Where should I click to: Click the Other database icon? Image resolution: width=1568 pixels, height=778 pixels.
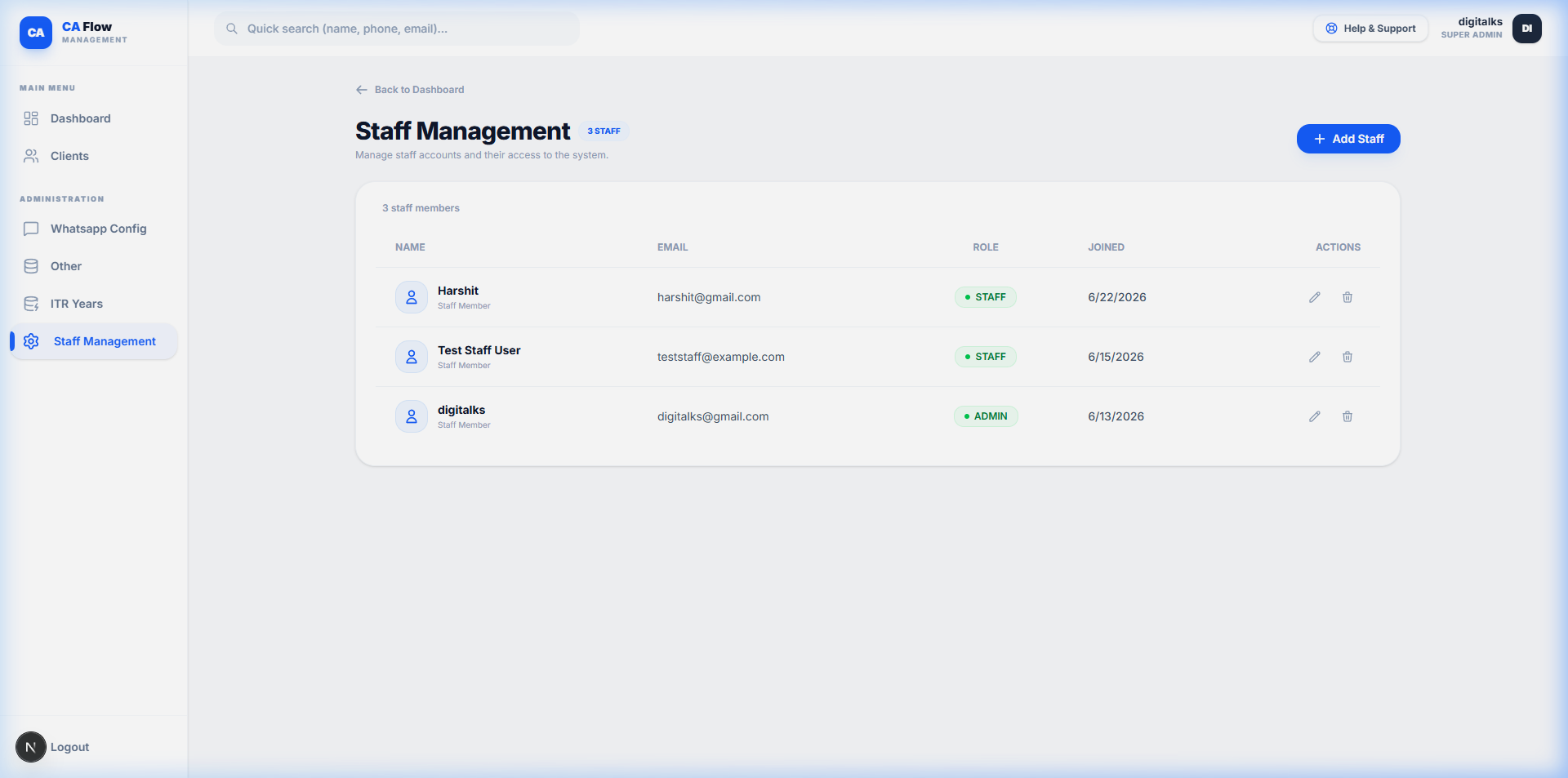[x=31, y=266]
